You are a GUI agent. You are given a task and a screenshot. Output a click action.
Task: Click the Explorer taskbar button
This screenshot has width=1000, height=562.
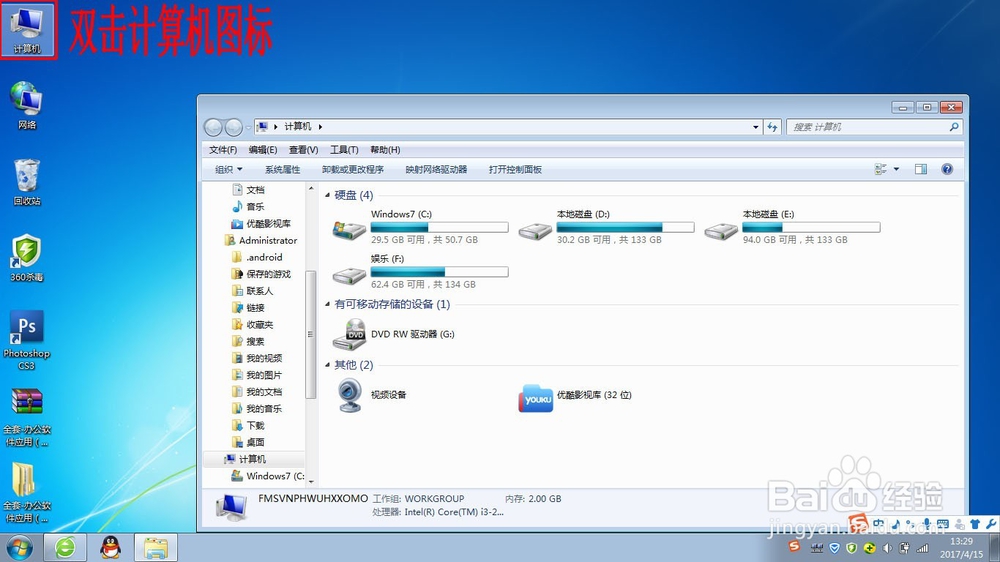tap(156, 547)
